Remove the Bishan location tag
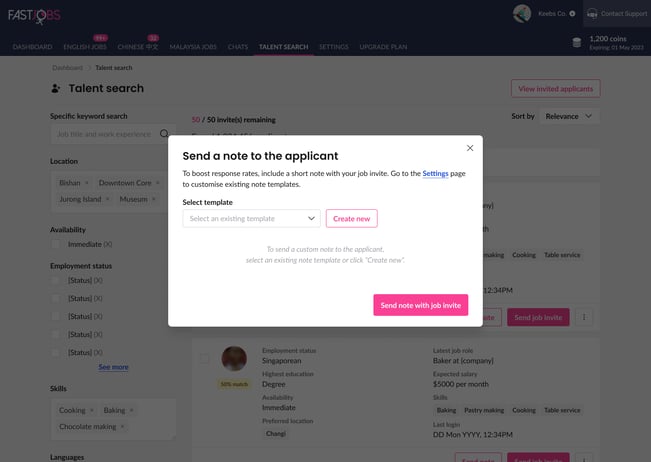This screenshot has width=651, height=462. click(x=87, y=183)
